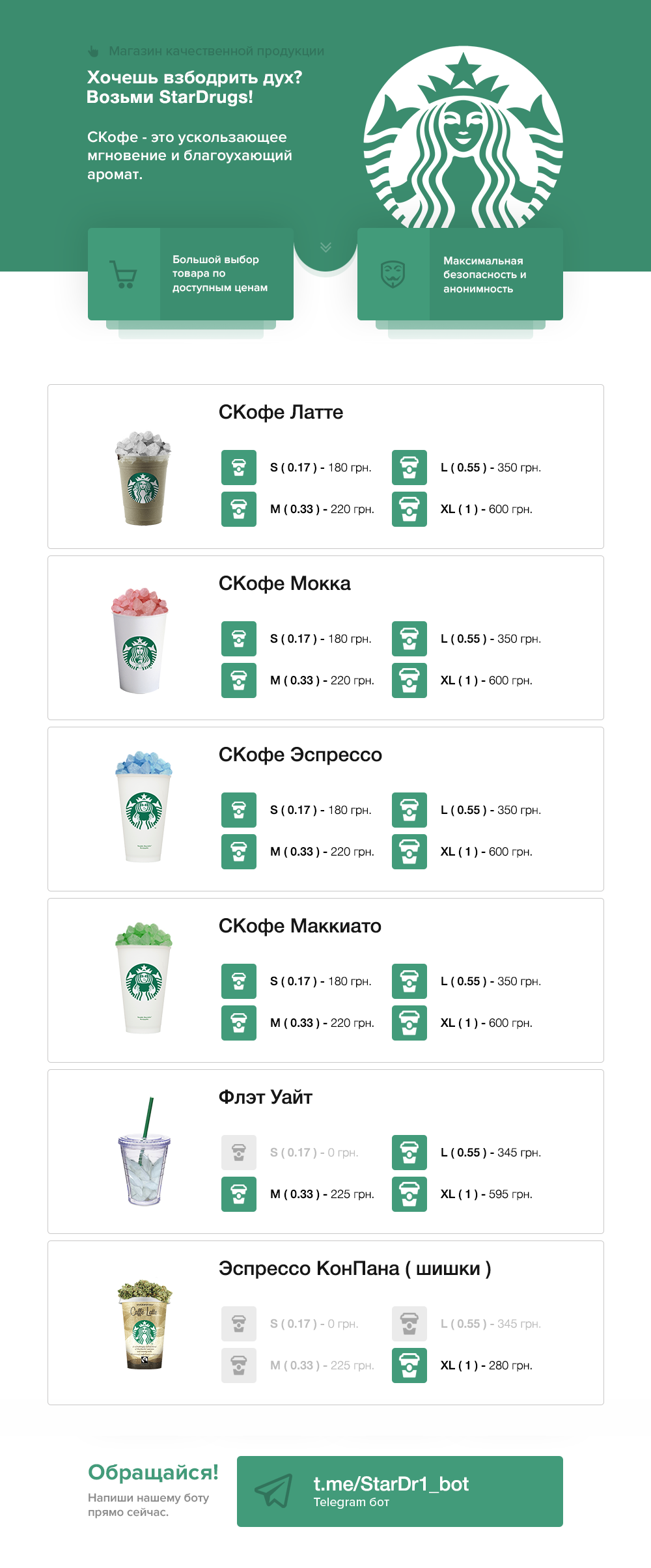
Task: Choose L cup icon under СКофе Эспрессо
Action: click(409, 810)
